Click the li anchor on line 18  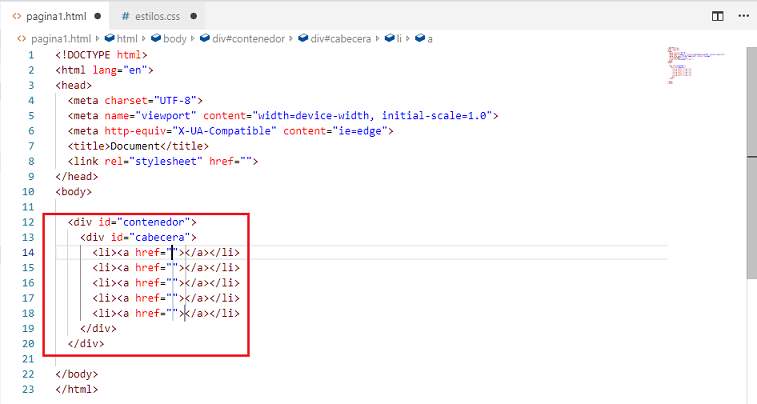tap(166, 313)
